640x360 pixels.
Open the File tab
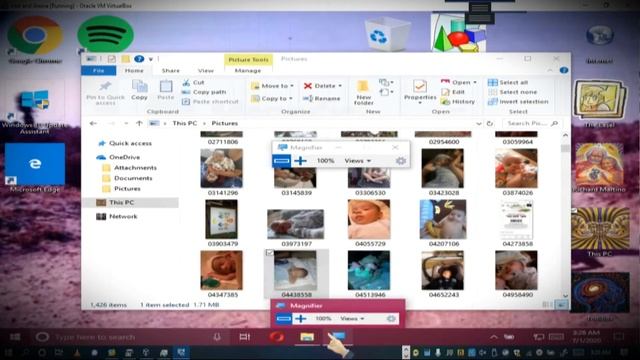click(98, 71)
